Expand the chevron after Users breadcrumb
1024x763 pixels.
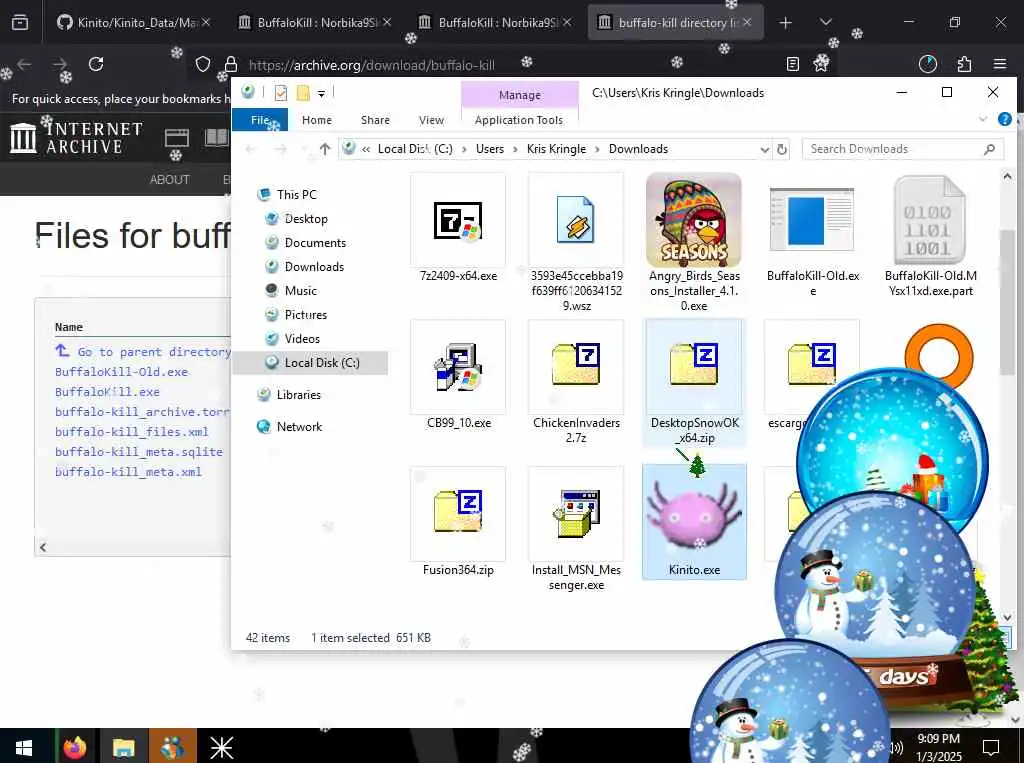click(515, 150)
